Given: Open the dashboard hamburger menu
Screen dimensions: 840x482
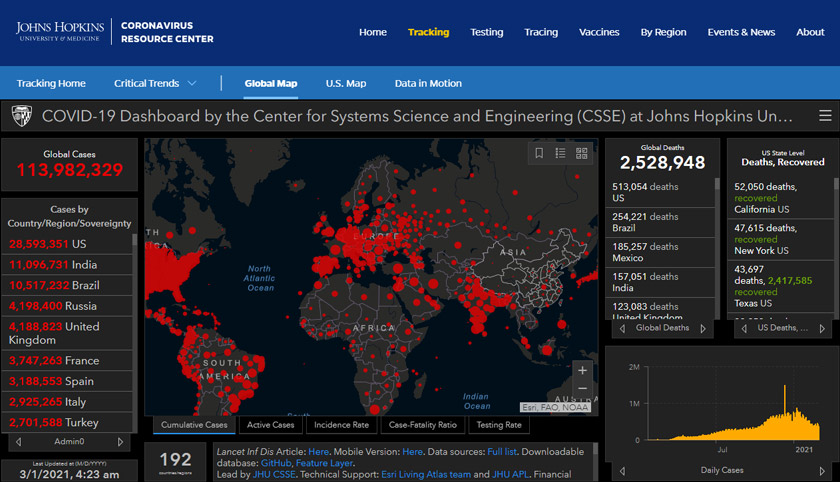Looking at the screenshot, I should click(824, 116).
